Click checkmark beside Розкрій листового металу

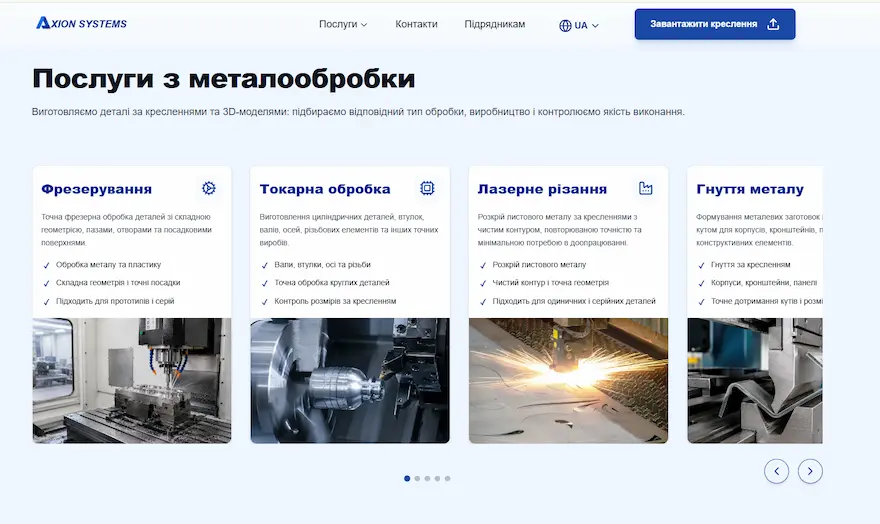[483, 265]
